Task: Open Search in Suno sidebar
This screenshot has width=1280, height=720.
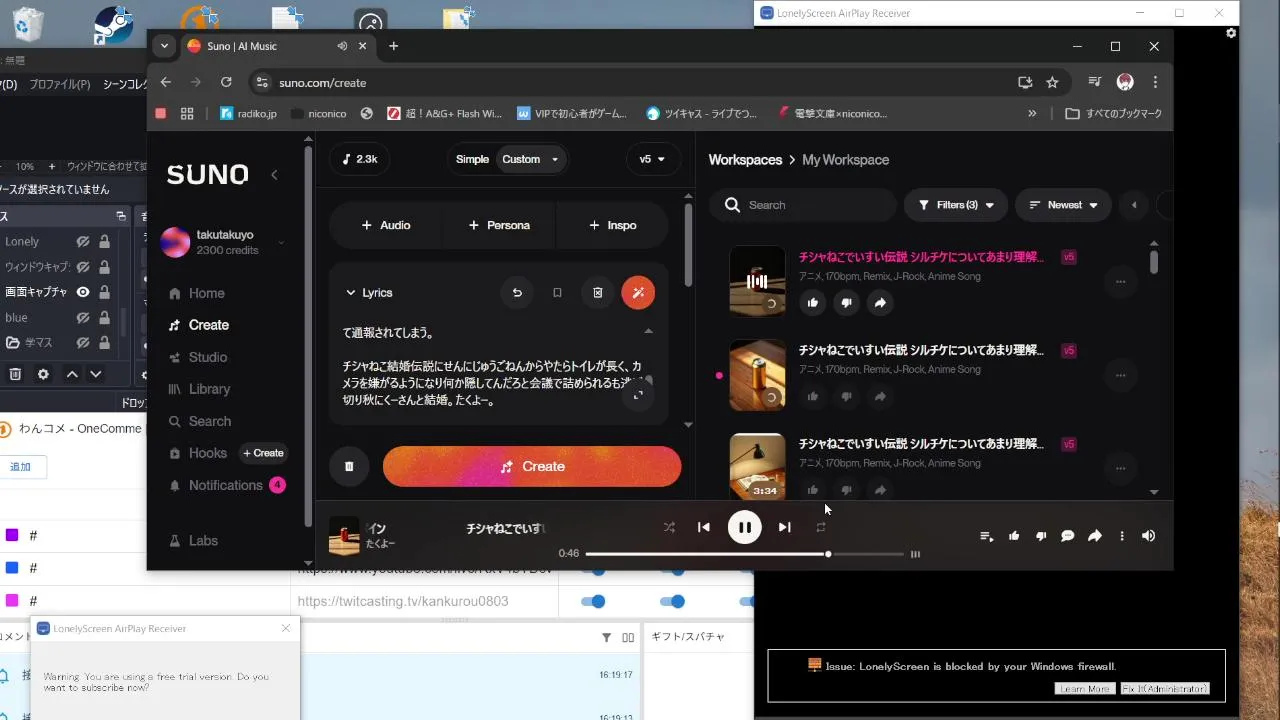Action: point(200,421)
